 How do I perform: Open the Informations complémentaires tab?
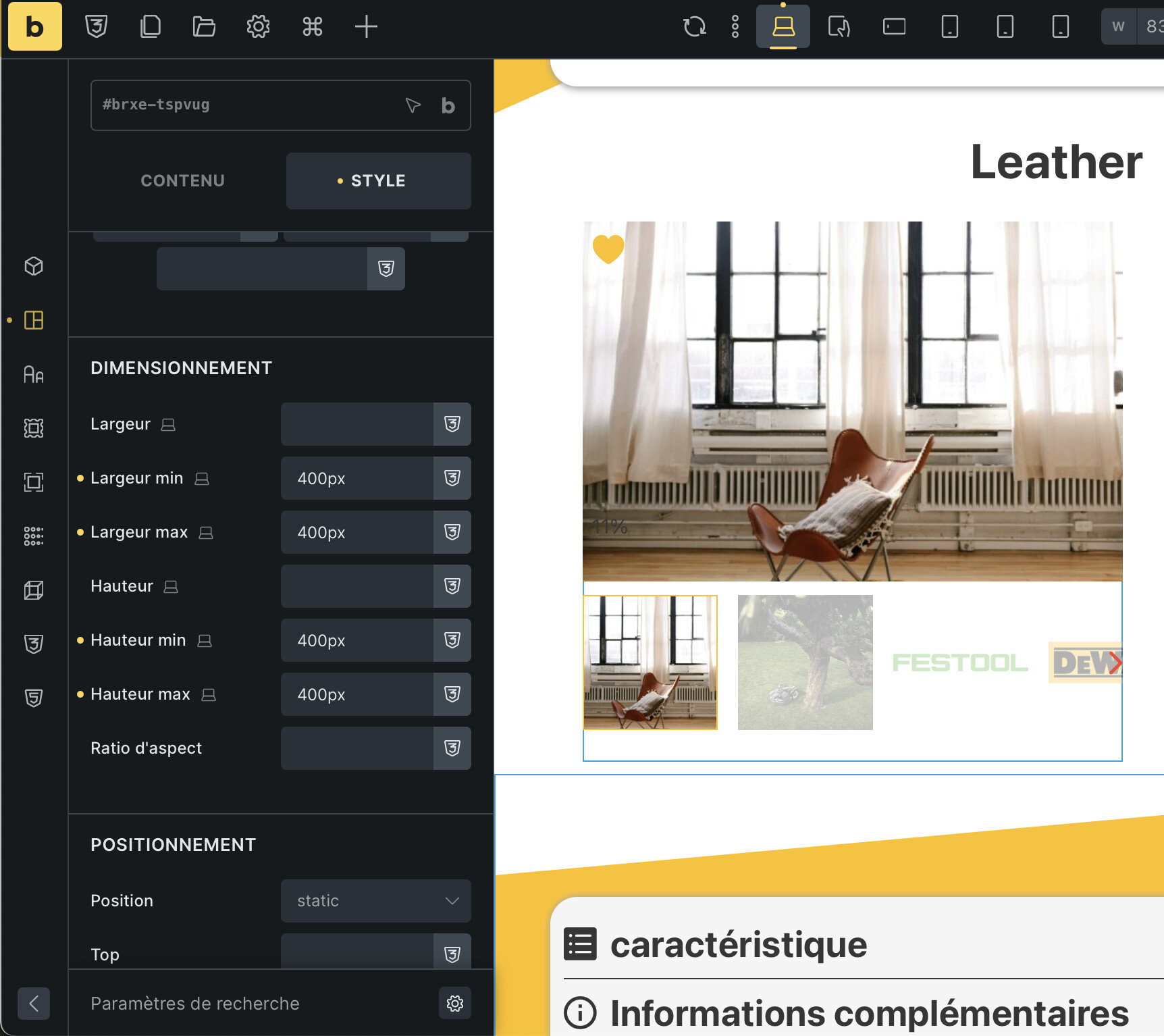pyautogui.click(x=870, y=1013)
